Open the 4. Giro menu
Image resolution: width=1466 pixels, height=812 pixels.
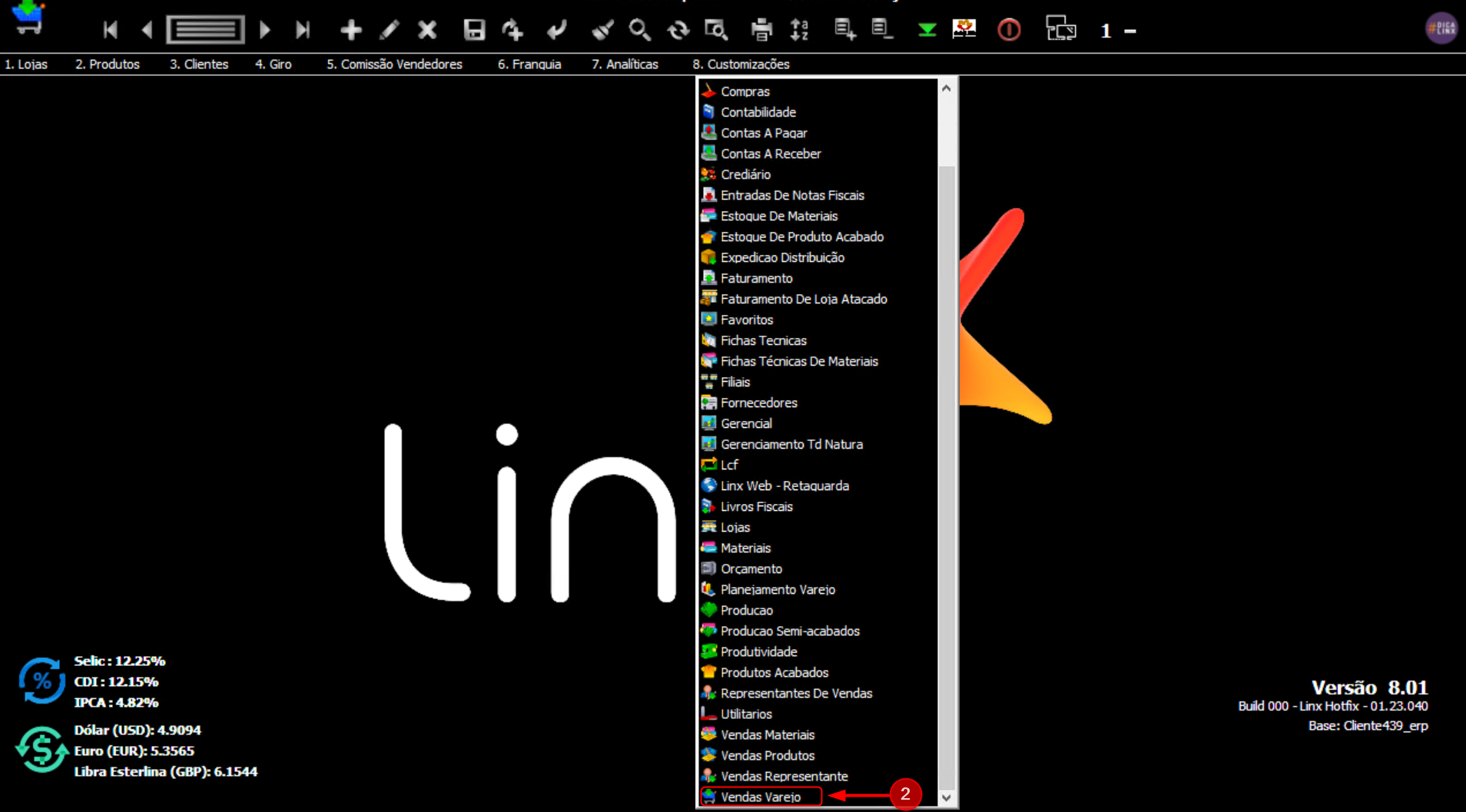[274, 65]
